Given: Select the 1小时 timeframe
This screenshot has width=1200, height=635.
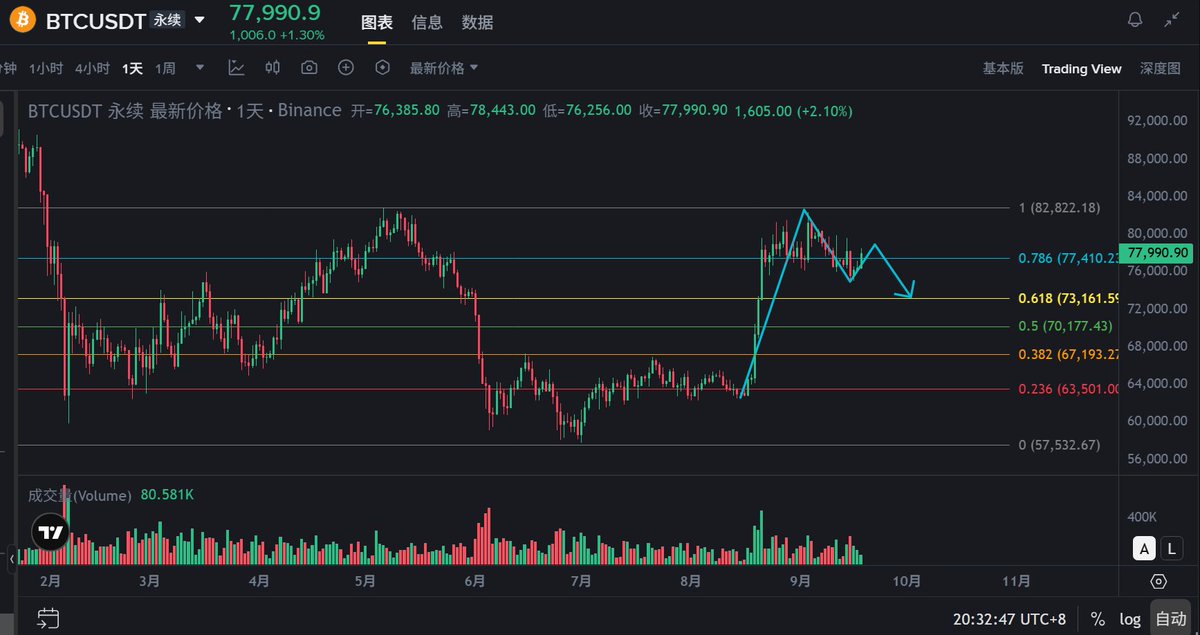Looking at the screenshot, I should click(46, 68).
